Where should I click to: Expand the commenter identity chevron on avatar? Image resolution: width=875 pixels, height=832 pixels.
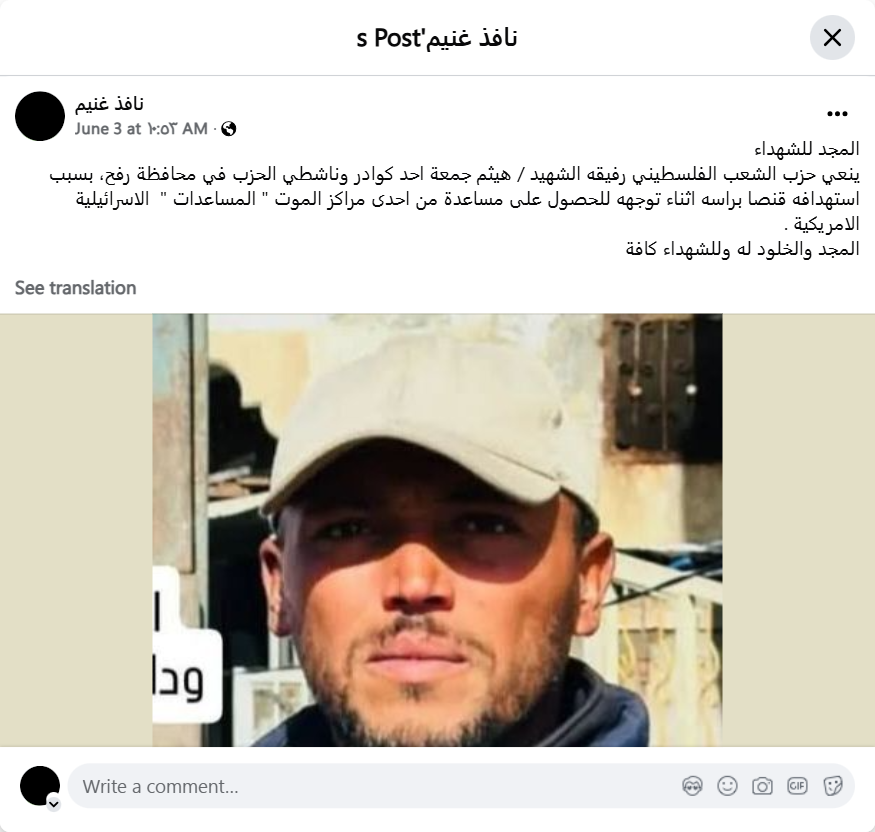[54, 804]
